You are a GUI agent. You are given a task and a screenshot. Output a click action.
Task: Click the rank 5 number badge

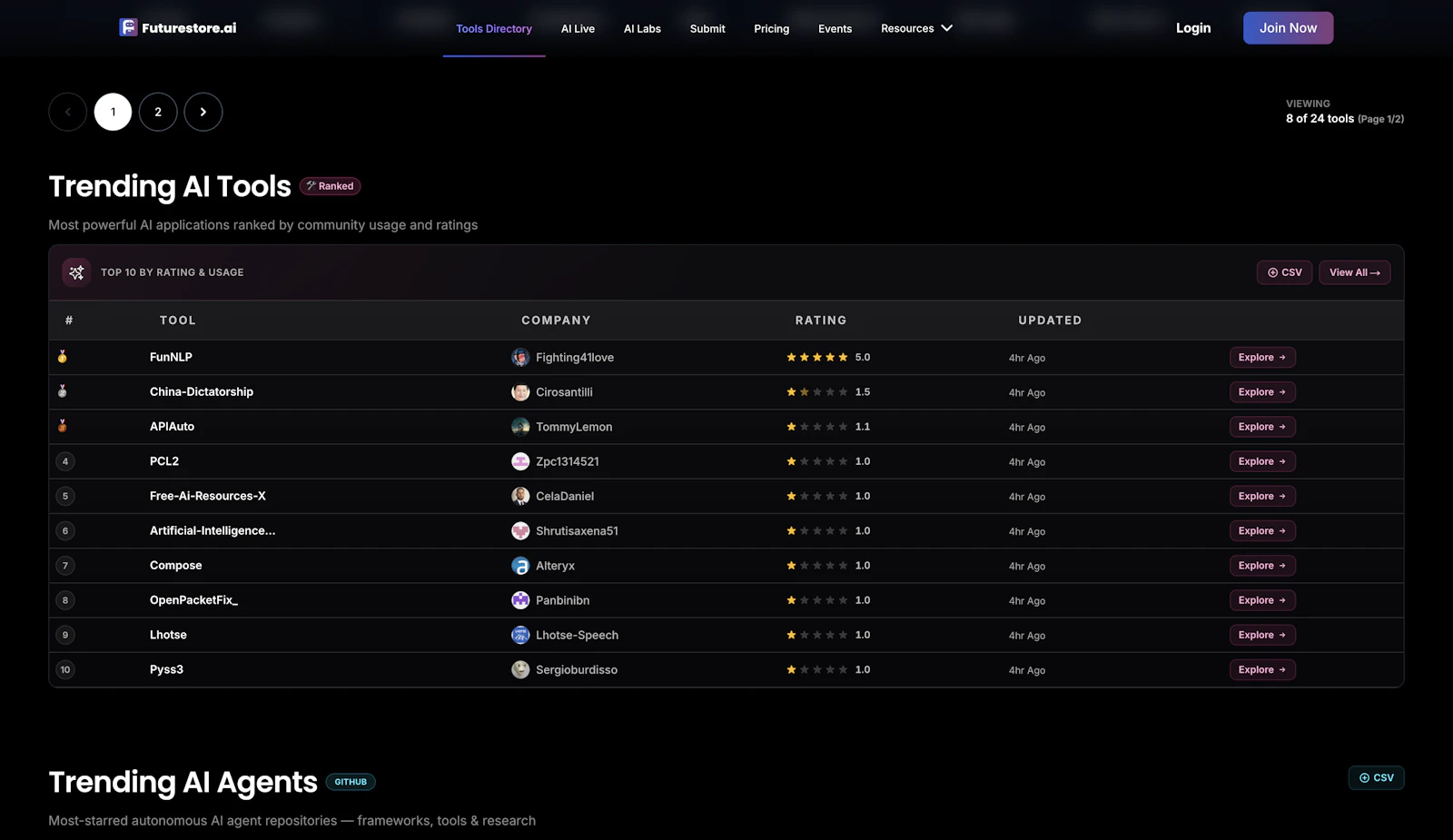(65, 496)
